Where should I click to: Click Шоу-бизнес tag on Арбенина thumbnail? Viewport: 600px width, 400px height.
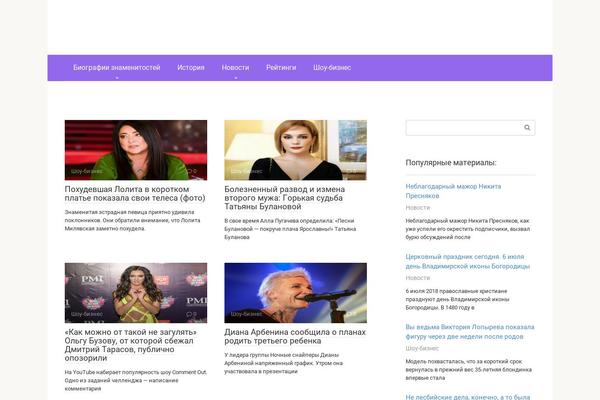click(x=246, y=314)
